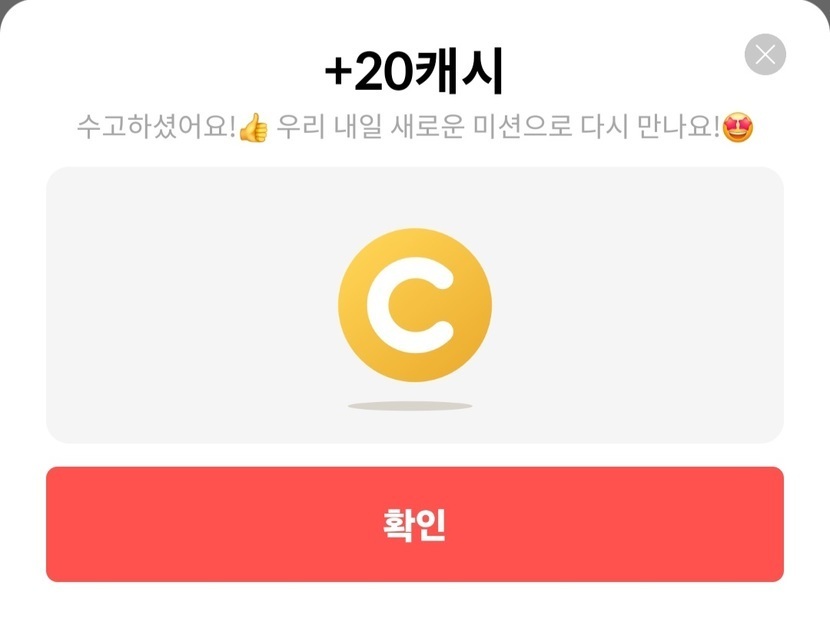Tap the thumbs-up emoji
830x635 pixels.
[x=254, y=128]
